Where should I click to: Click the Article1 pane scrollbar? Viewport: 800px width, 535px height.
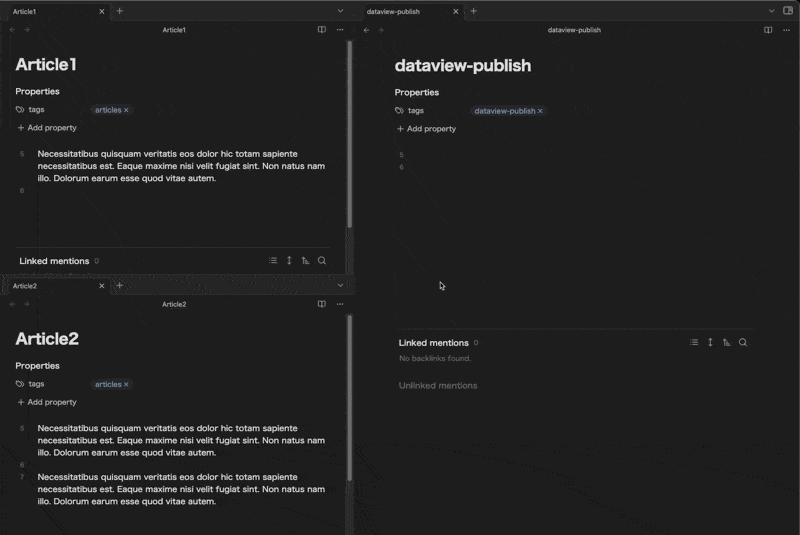click(349, 134)
